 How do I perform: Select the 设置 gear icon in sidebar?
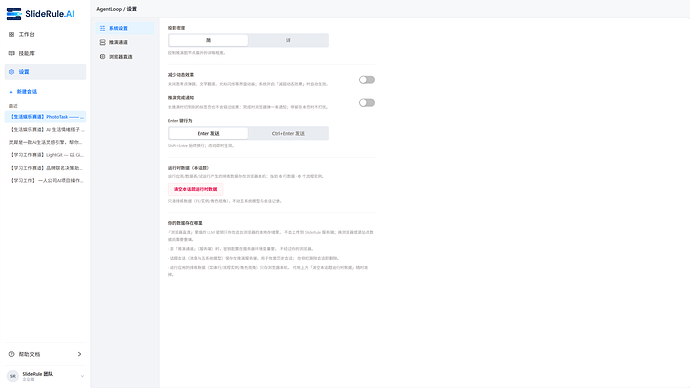11,72
